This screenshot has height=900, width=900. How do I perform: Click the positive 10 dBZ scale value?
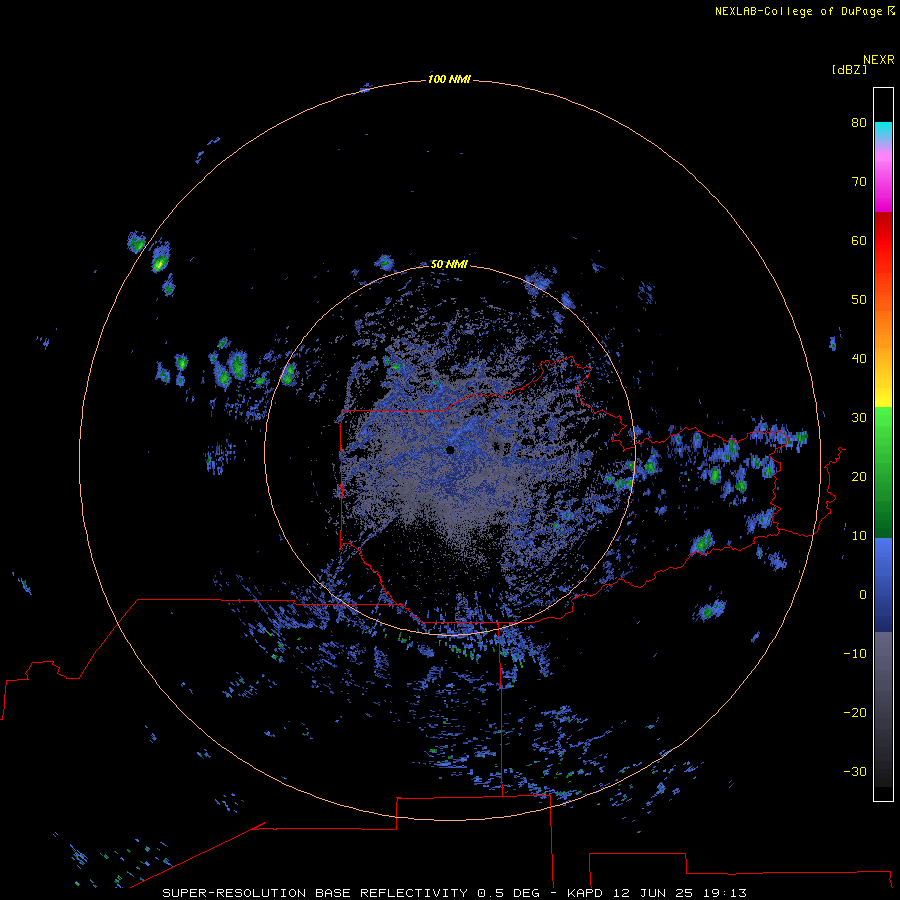(859, 536)
